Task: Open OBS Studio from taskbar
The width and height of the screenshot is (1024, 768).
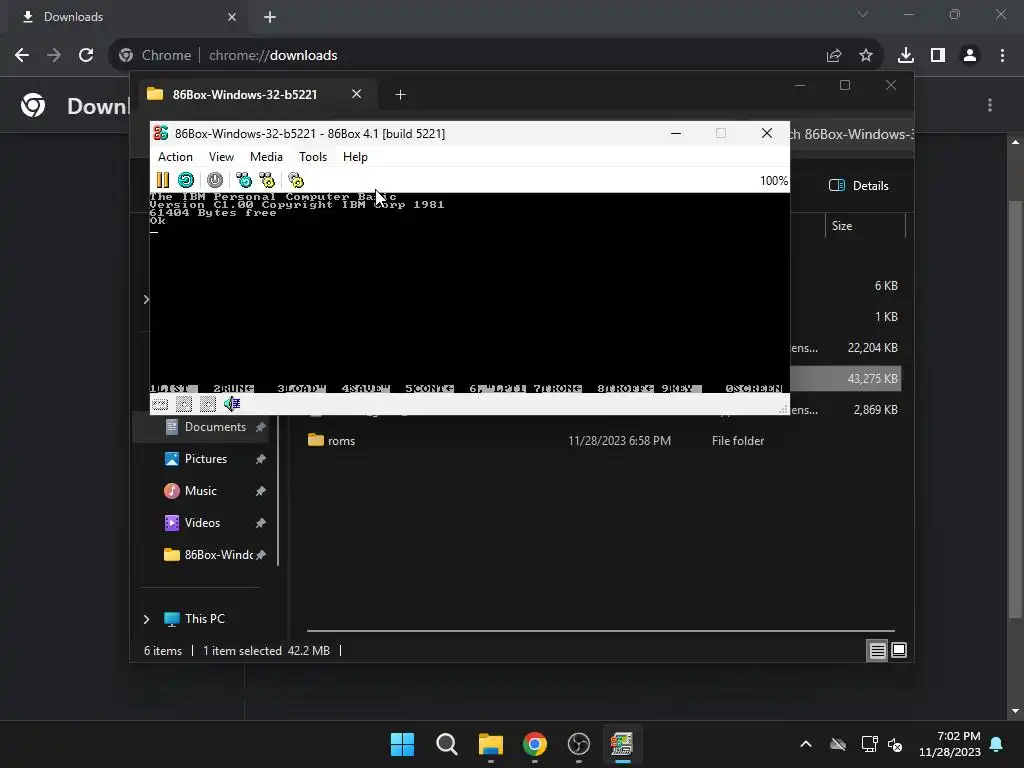Action: [579, 744]
